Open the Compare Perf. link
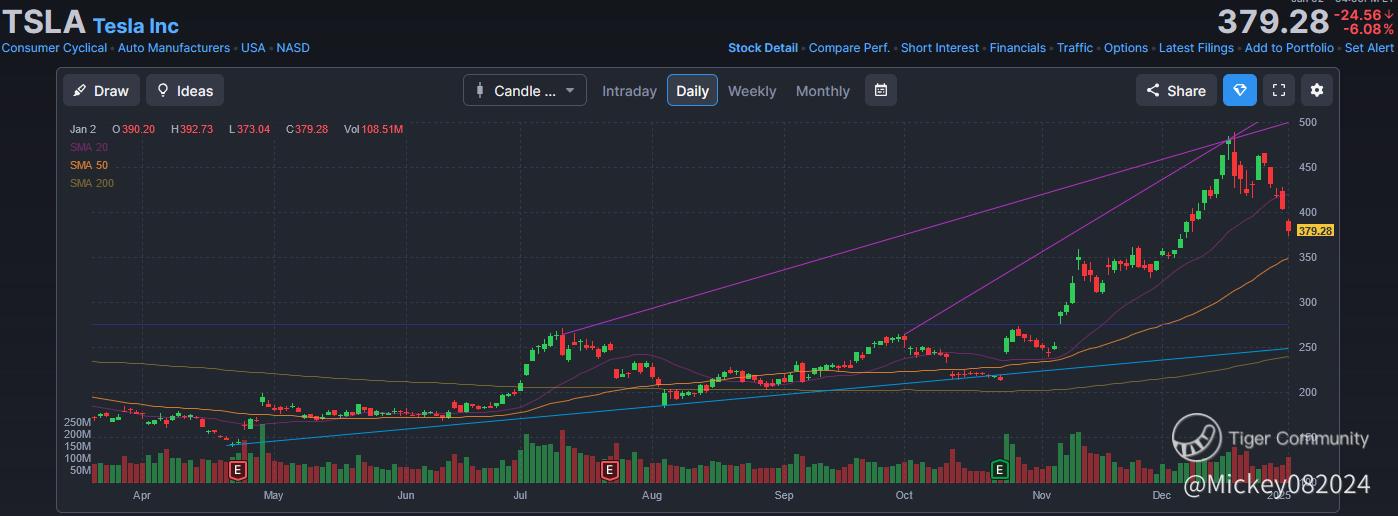The width and height of the screenshot is (1398, 516). (849, 48)
